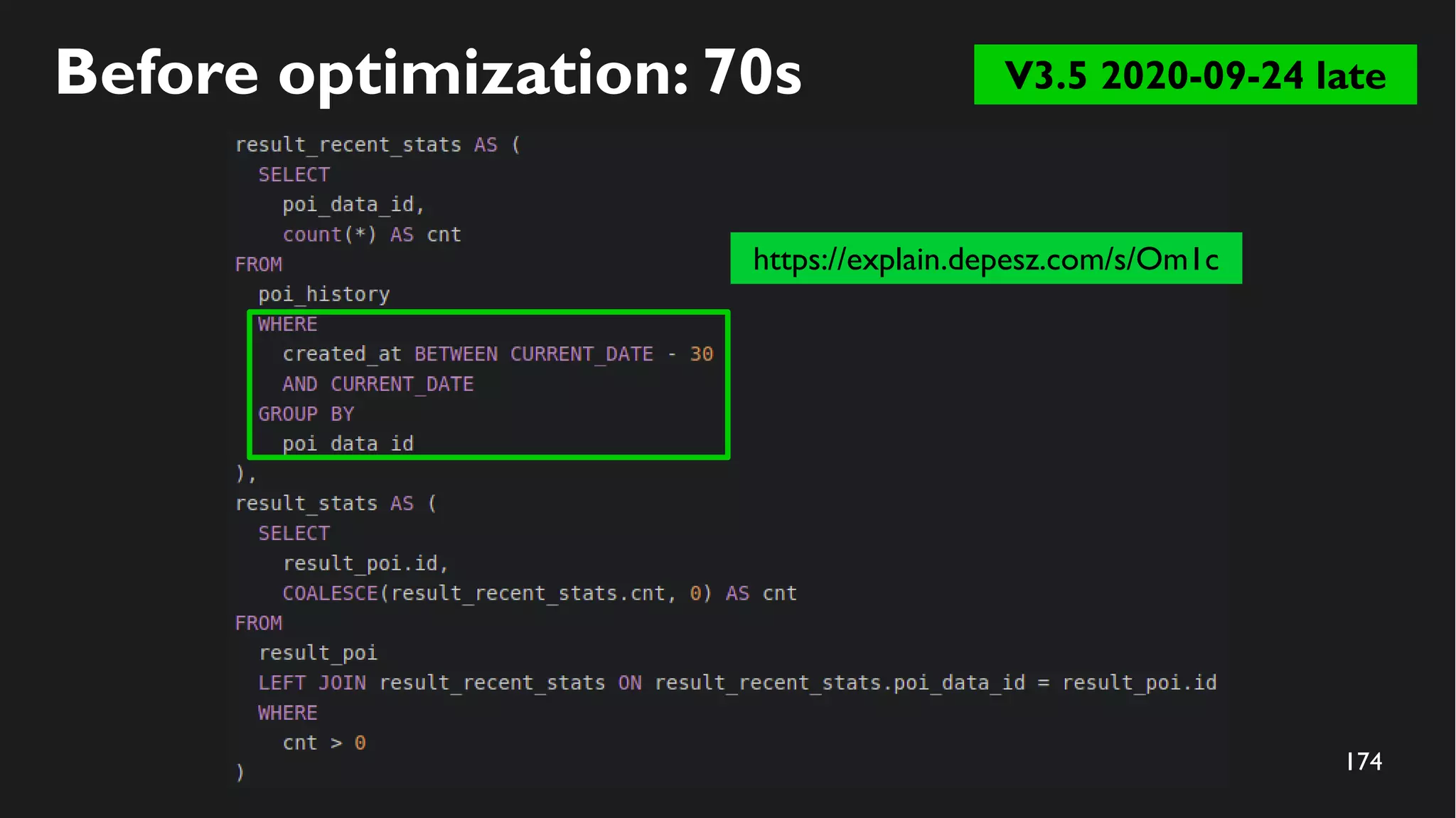Click the 'count(*) AS cnt' line

coord(372,235)
